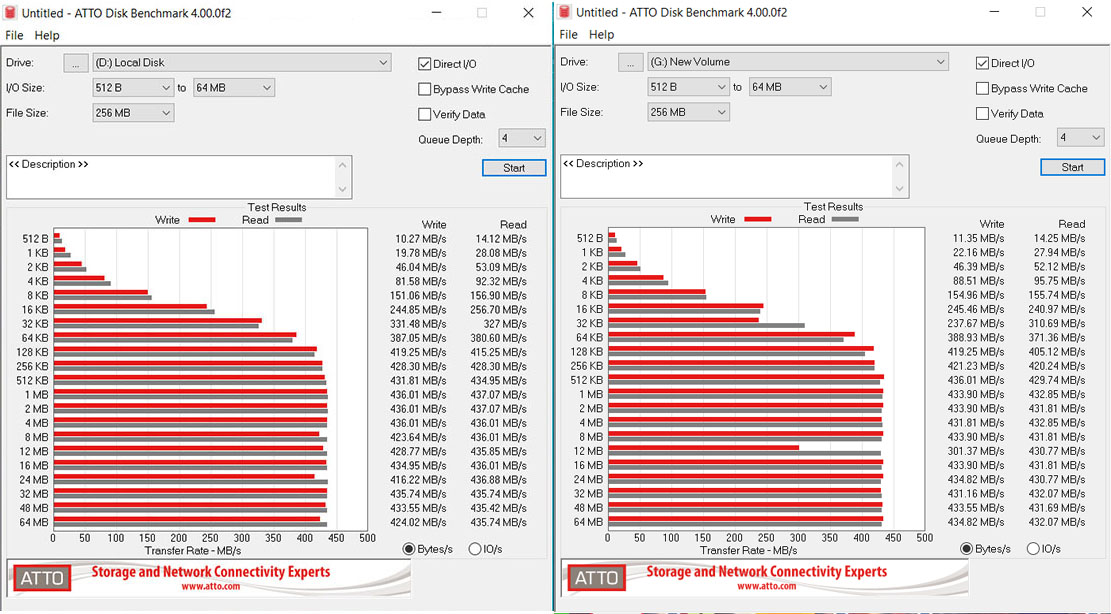Select IO/s radio button in left window
Image resolution: width=1111 pixels, height=614 pixels.
(x=475, y=549)
